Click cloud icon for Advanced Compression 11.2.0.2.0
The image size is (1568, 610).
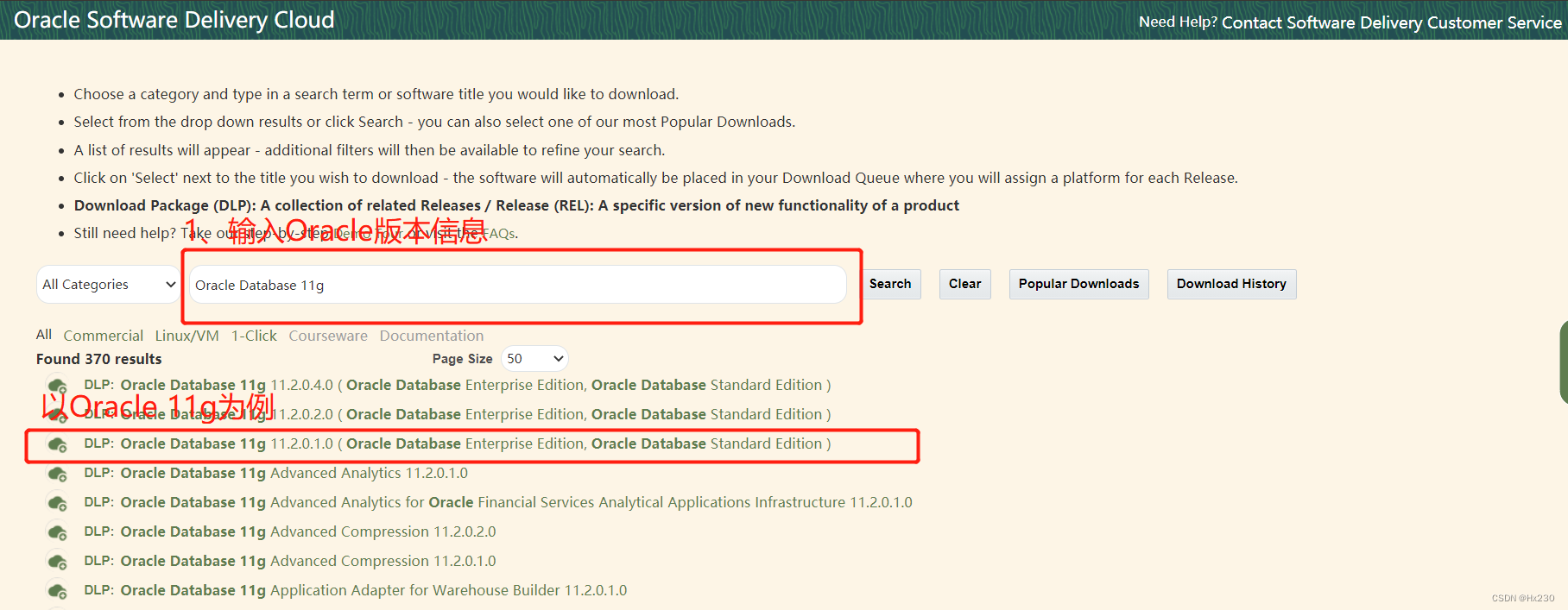tap(58, 532)
